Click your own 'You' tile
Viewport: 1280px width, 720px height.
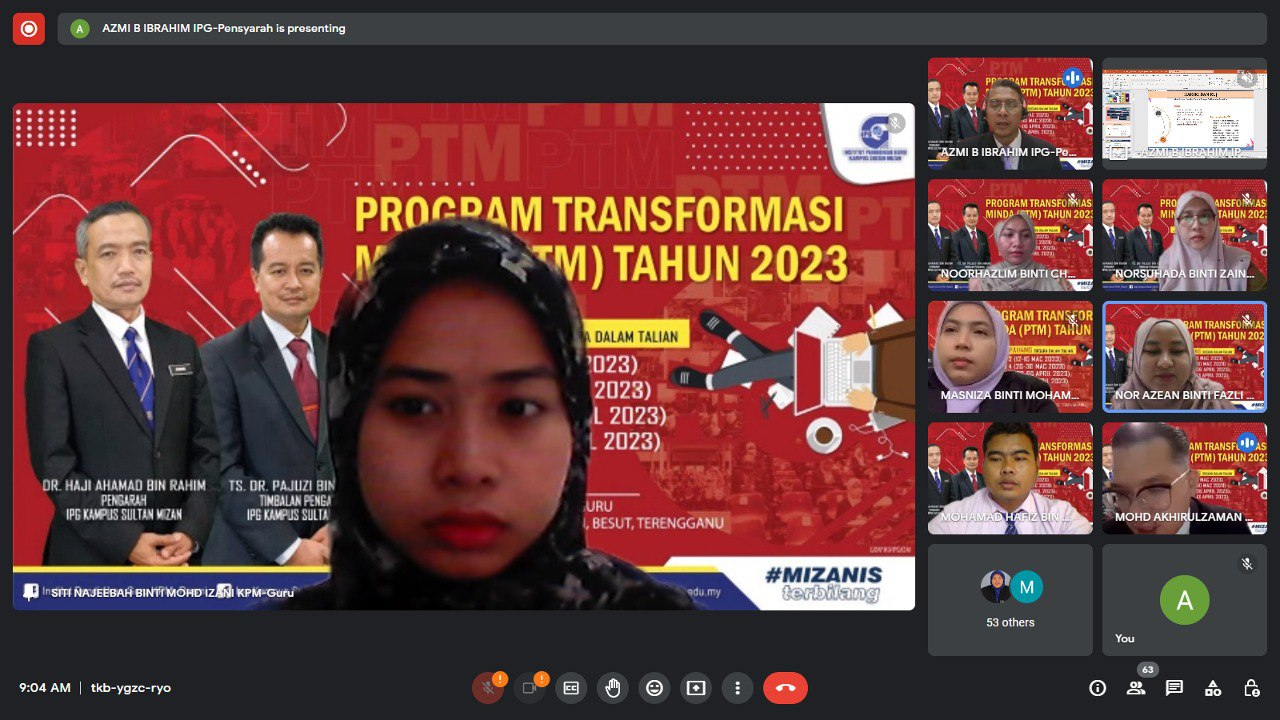pyautogui.click(x=1184, y=600)
